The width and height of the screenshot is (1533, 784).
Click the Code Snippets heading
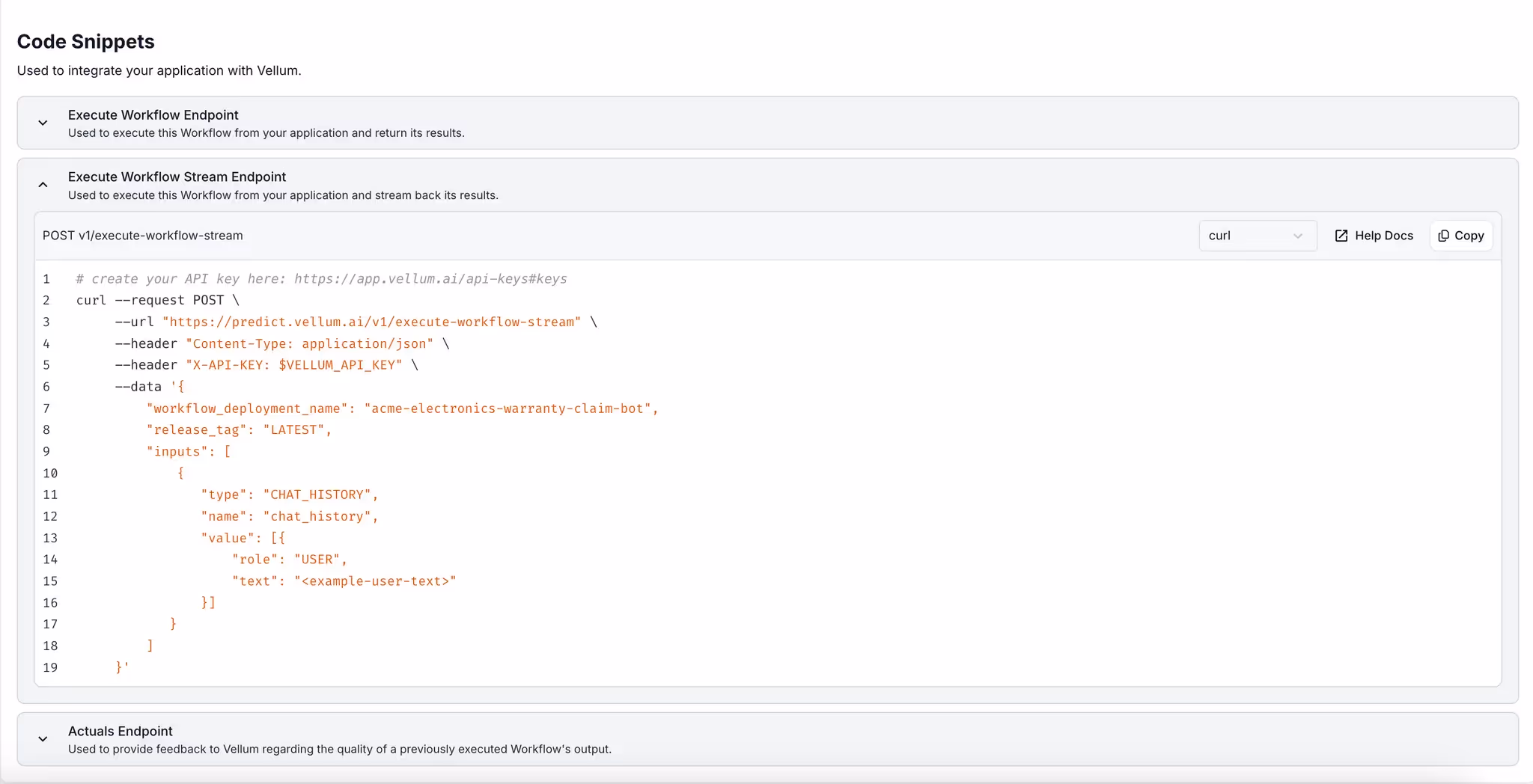(x=86, y=41)
